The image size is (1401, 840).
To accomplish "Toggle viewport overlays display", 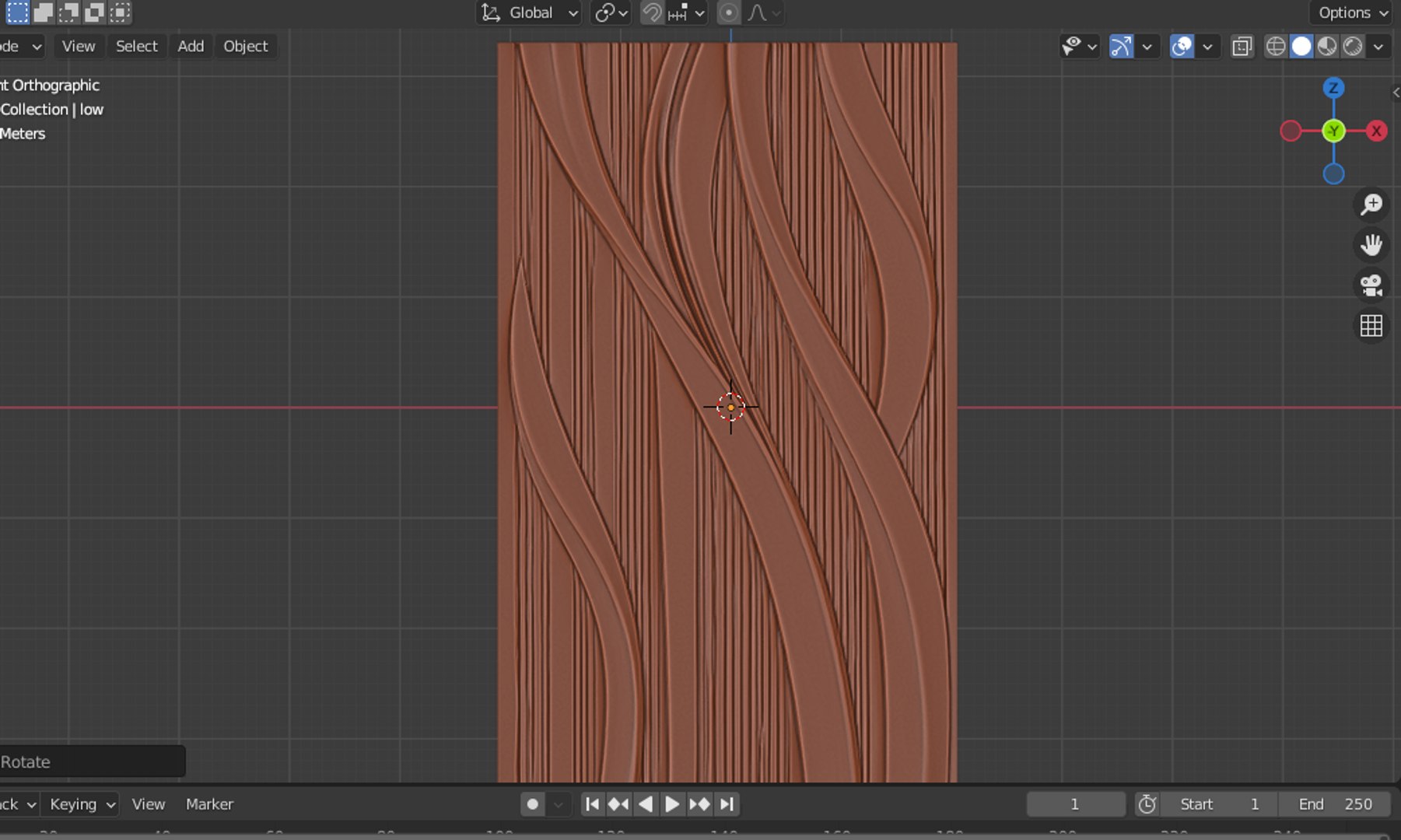I will click(x=1182, y=47).
